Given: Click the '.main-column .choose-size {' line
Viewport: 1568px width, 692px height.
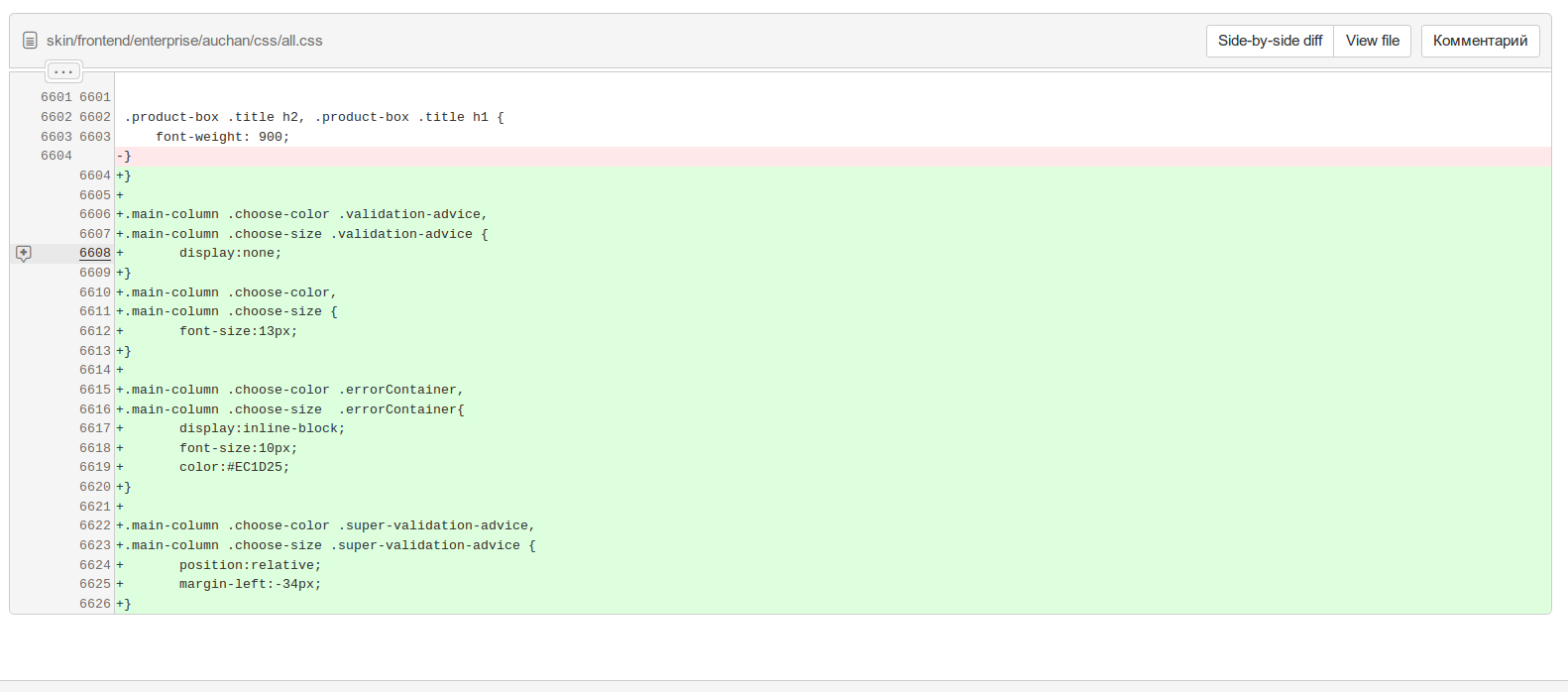Looking at the screenshot, I should coord(833,311).
